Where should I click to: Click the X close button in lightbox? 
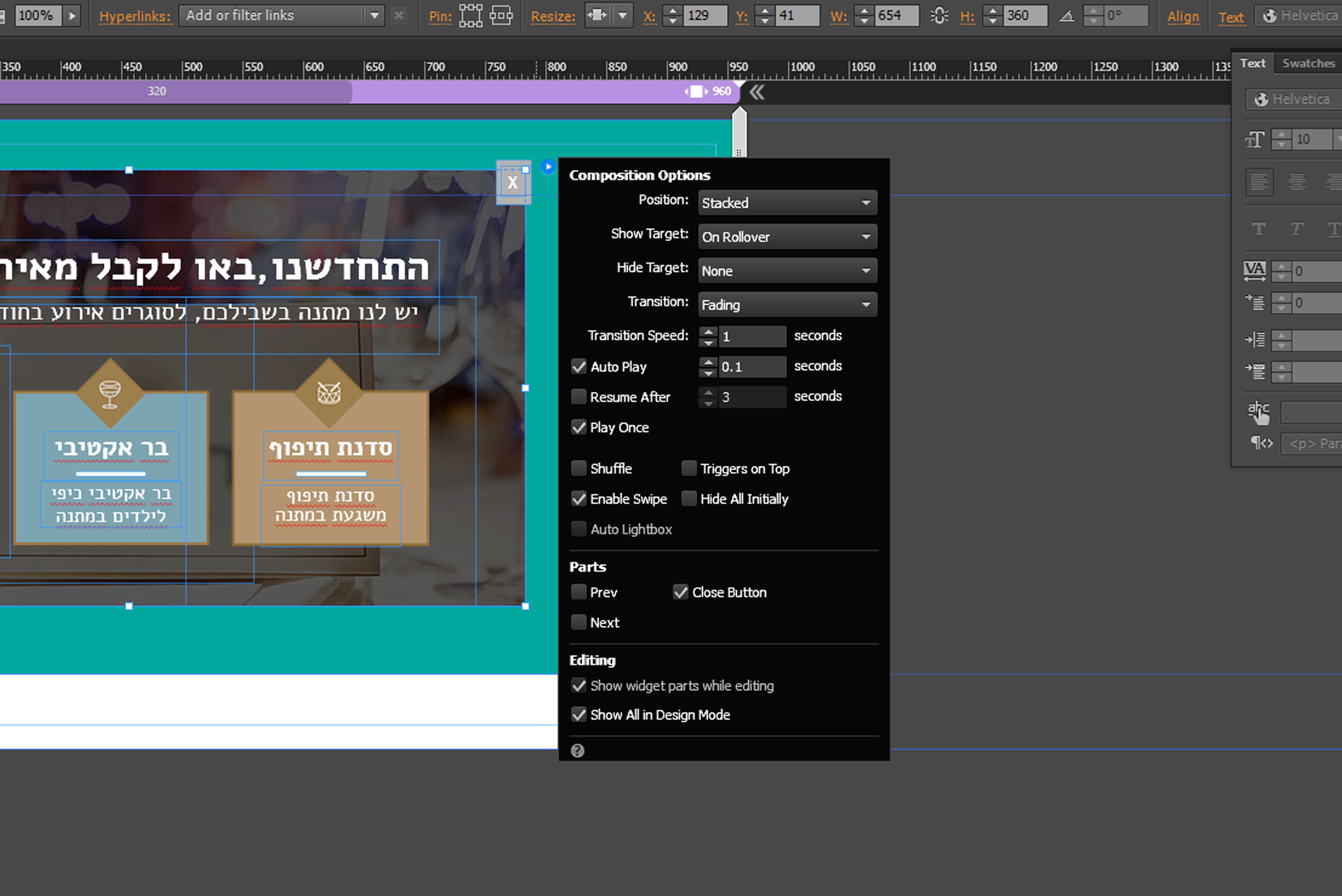[512, 183]
